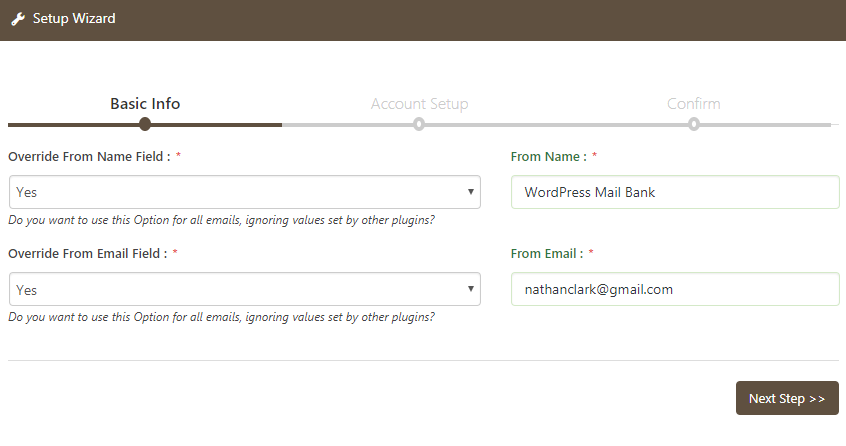This screenshot has width=846, height=446.
Task: Focus the From Name text field
Action: tap(675, 192)
